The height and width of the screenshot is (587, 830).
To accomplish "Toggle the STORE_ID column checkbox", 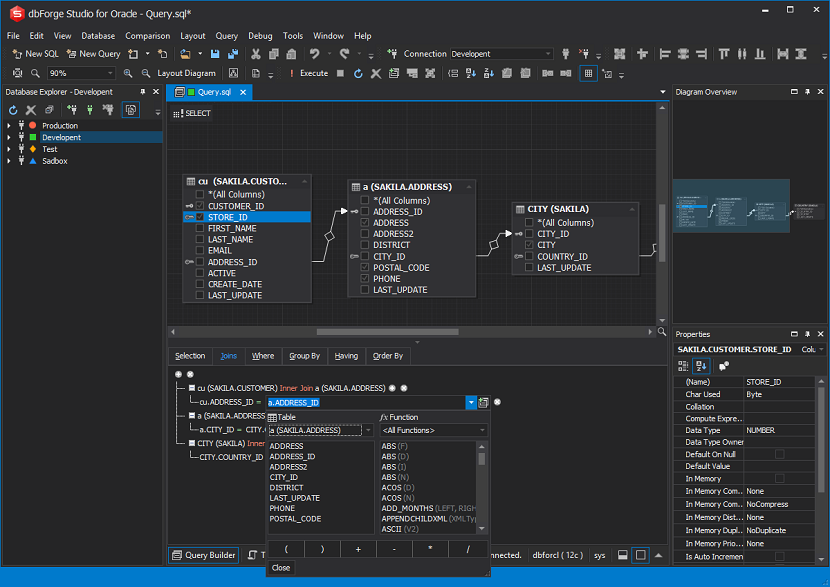I will (200, 216).
